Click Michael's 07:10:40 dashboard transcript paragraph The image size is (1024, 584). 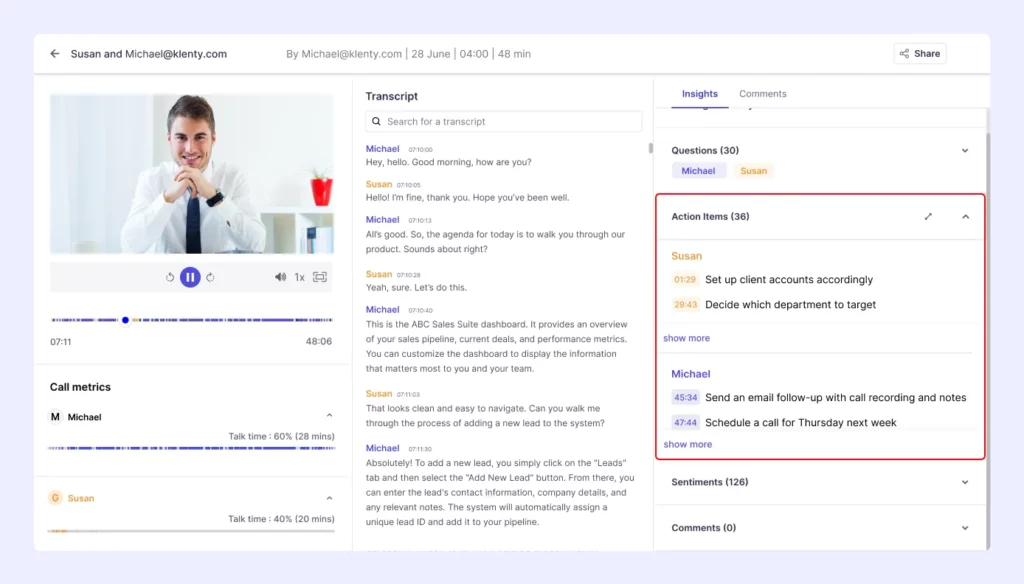pos(497,346)
